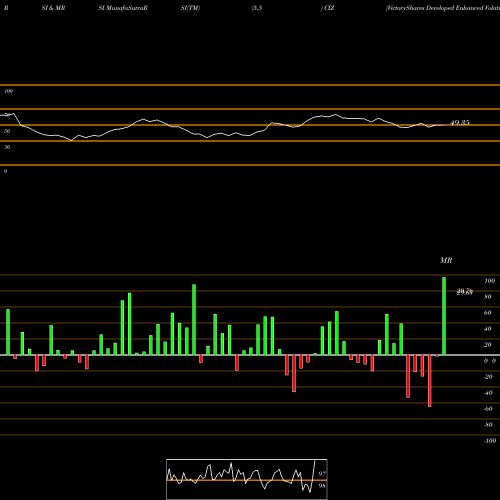Click the MR axis label -80
This screenshot has height=500, width=500.
click(x=488, y=425)
